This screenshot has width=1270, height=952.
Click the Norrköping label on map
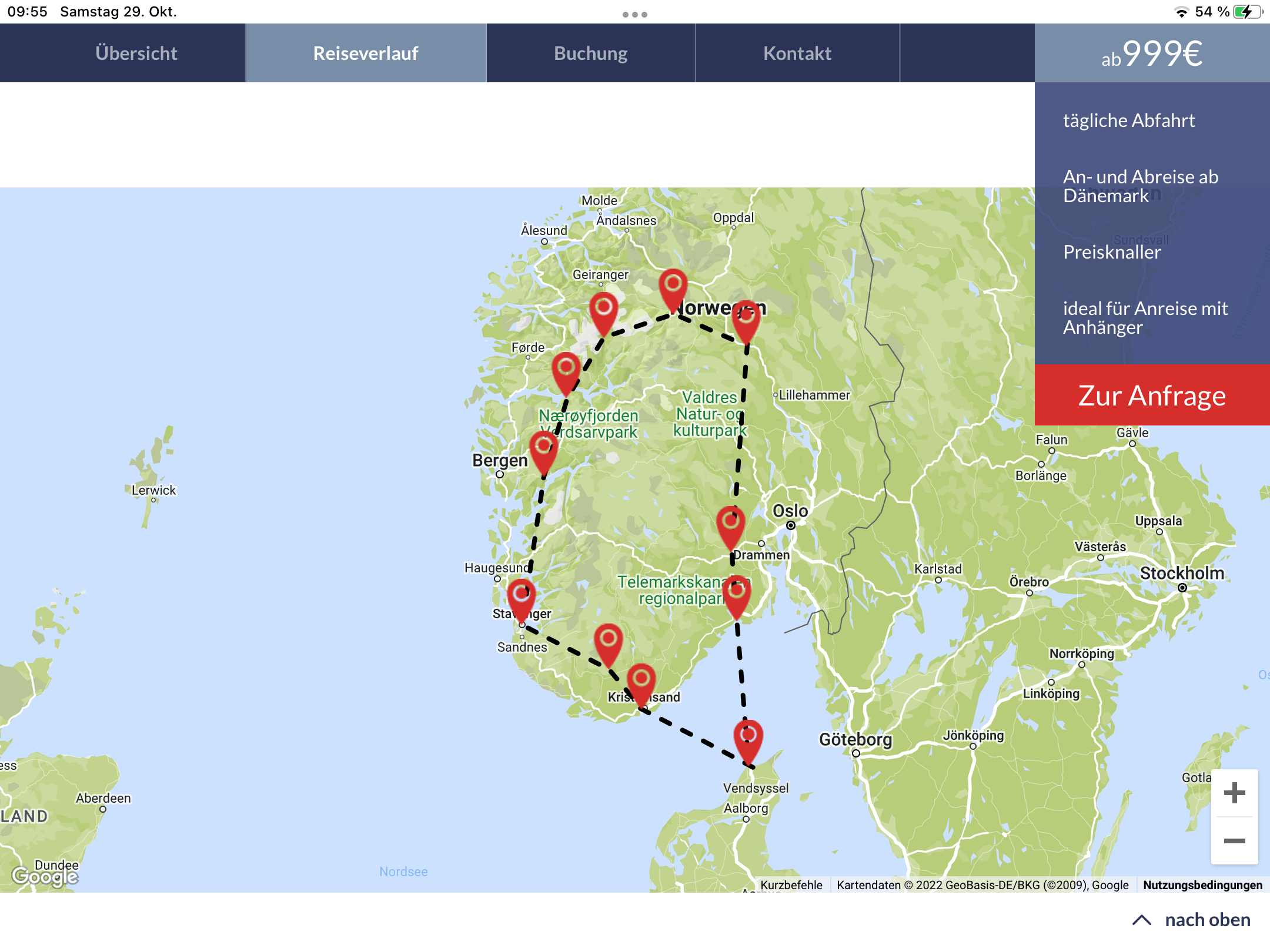1082,653
